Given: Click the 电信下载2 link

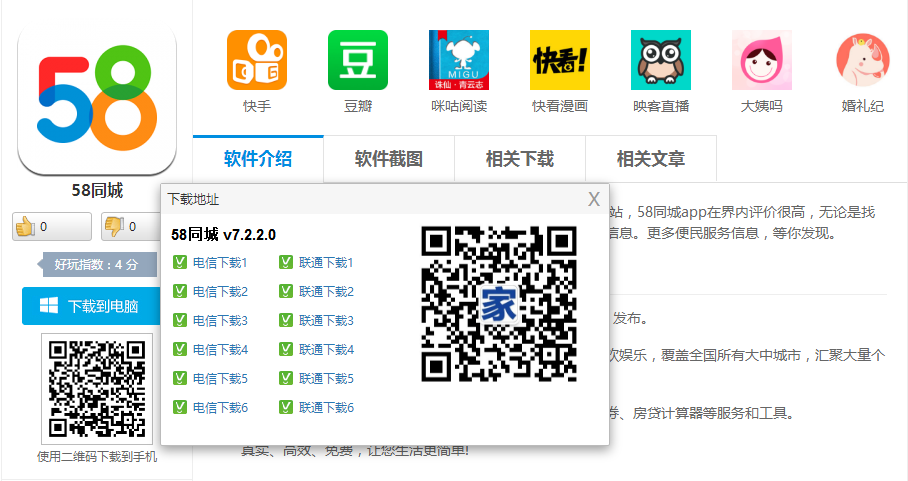Looking at the screenshot, I should tap(220, 292).
